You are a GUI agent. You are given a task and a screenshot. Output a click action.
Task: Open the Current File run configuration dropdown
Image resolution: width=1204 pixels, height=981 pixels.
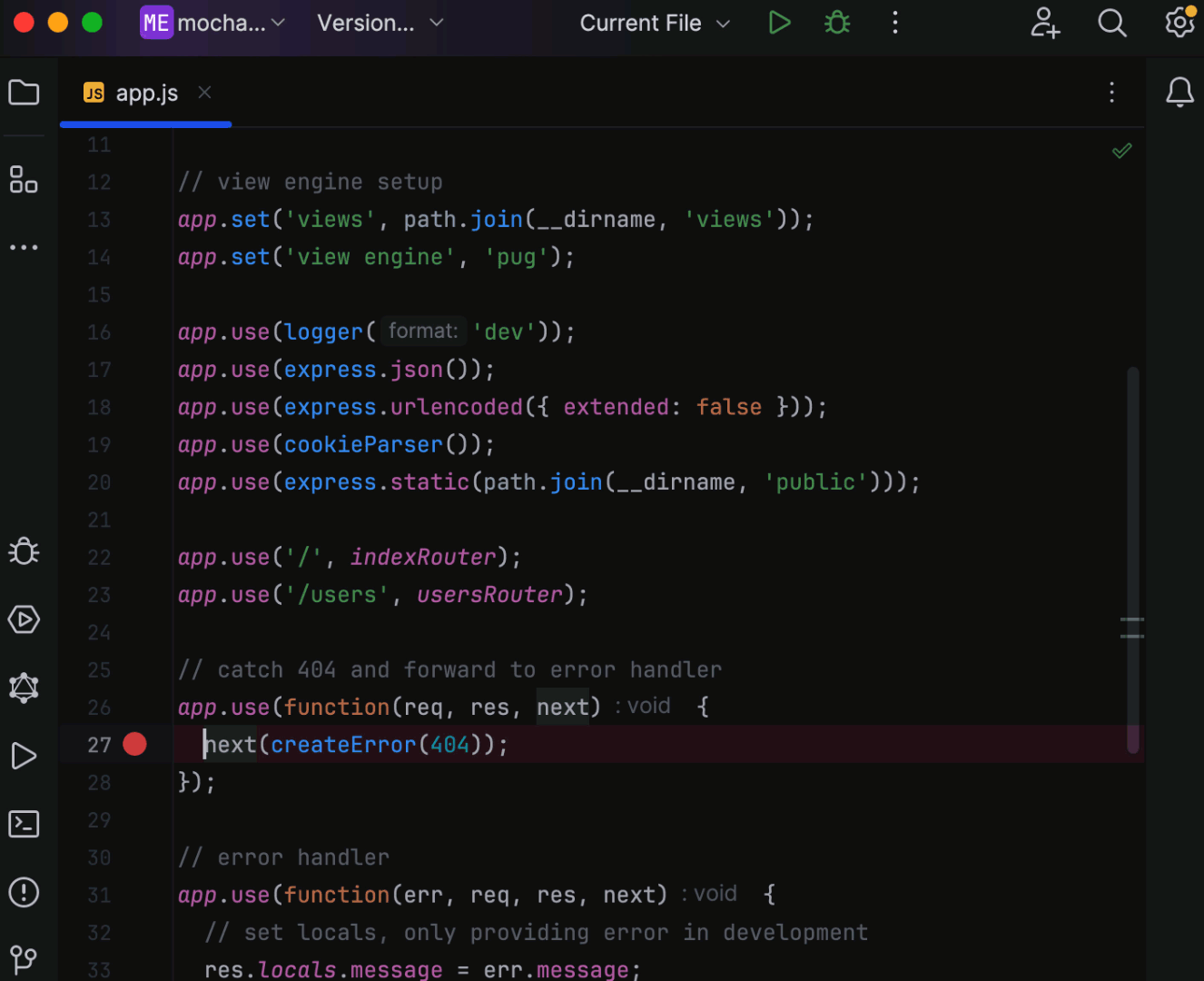point(654,23)
